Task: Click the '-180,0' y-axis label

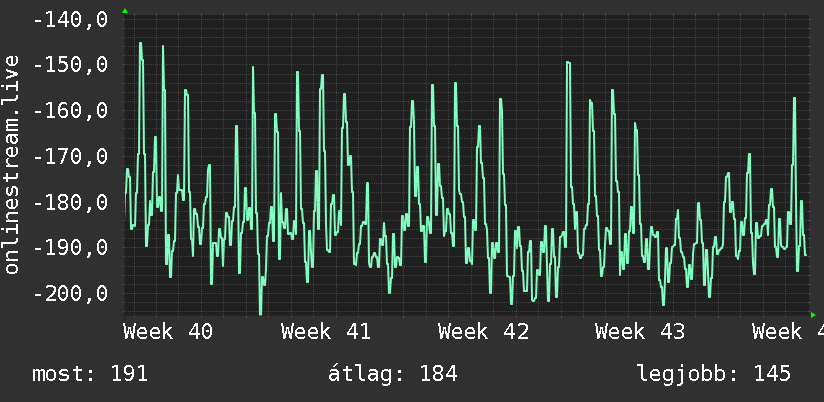Action: [x=70, y=202]
